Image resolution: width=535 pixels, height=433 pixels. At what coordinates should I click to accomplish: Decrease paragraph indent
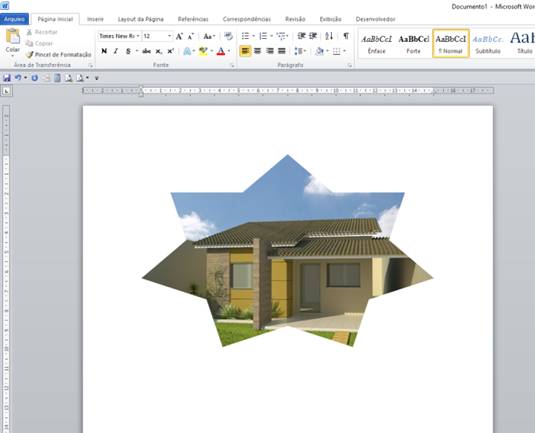click(301, 36)
